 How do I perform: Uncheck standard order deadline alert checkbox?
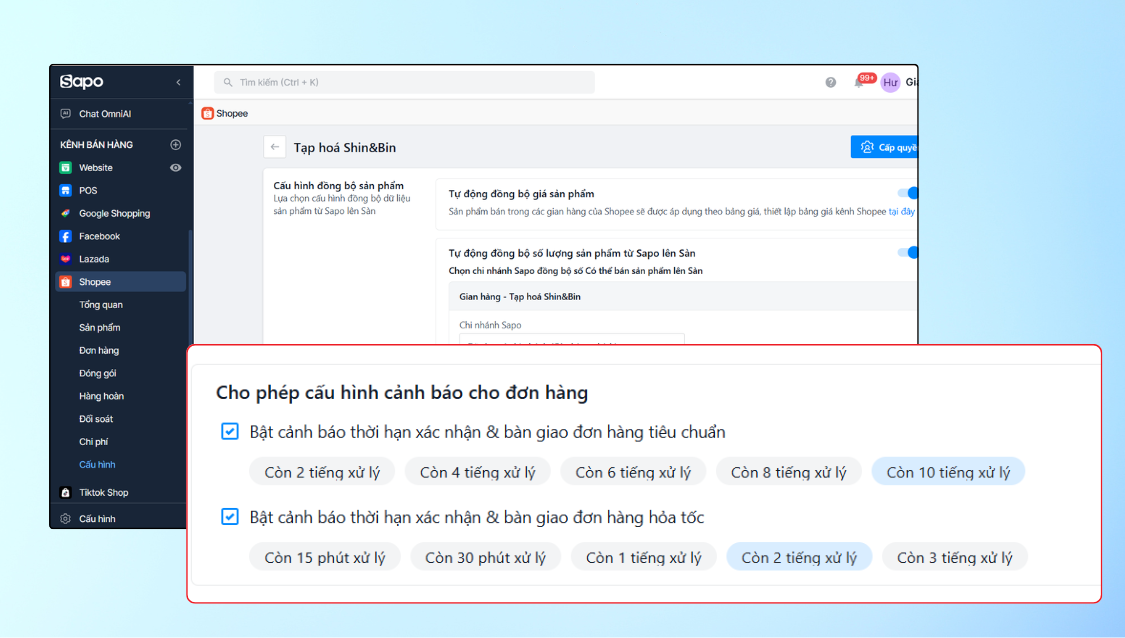pos(230,432)
